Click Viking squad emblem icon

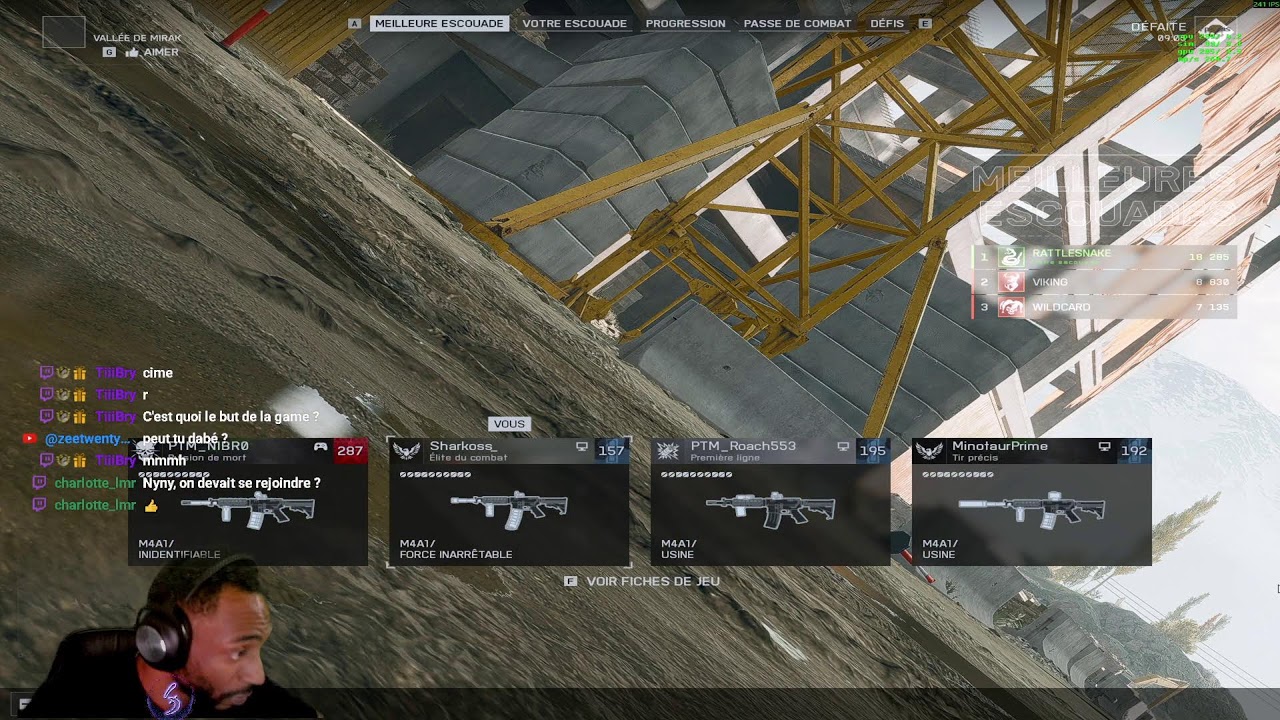click(1011, 282)
